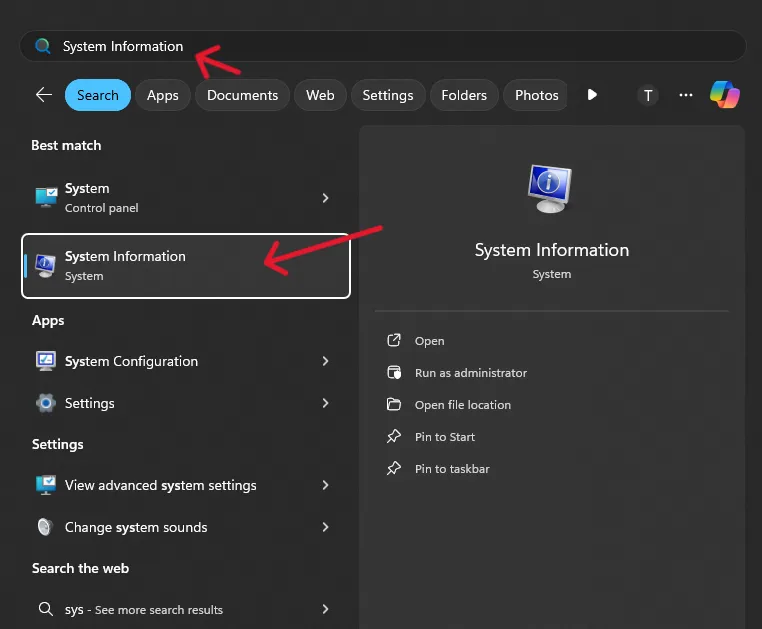The width and height of the screenshot is (762, 629).
Task: Pin System Information to taskbar
Action: (452, 469)
